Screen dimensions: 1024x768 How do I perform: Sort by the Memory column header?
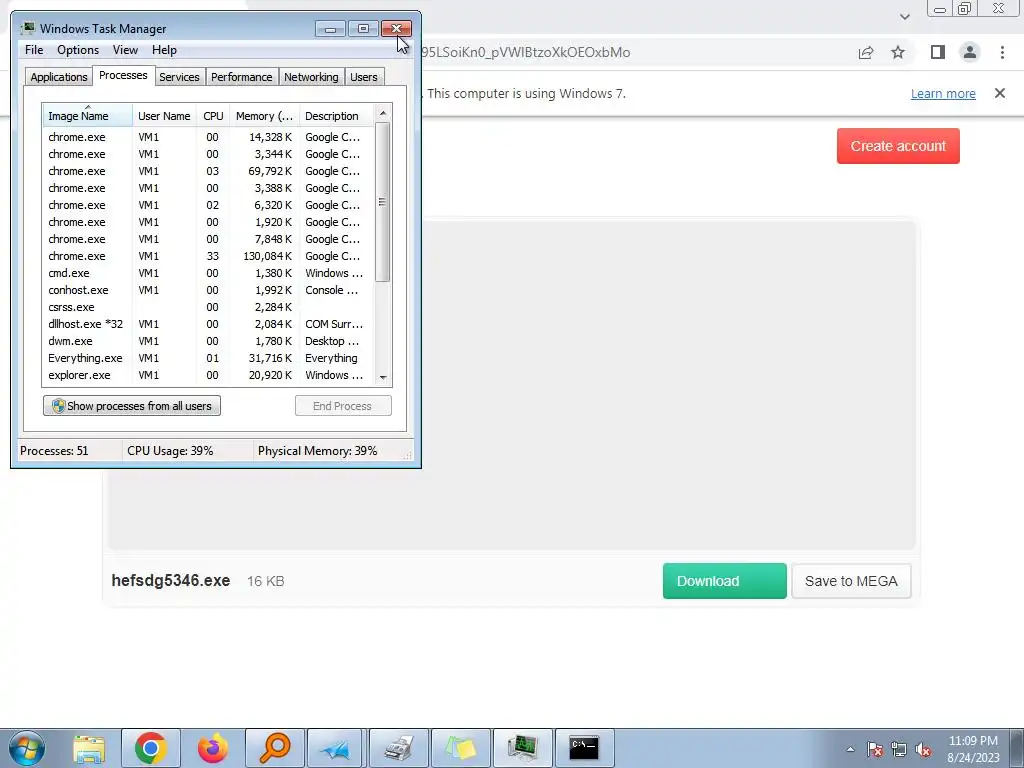264,116
